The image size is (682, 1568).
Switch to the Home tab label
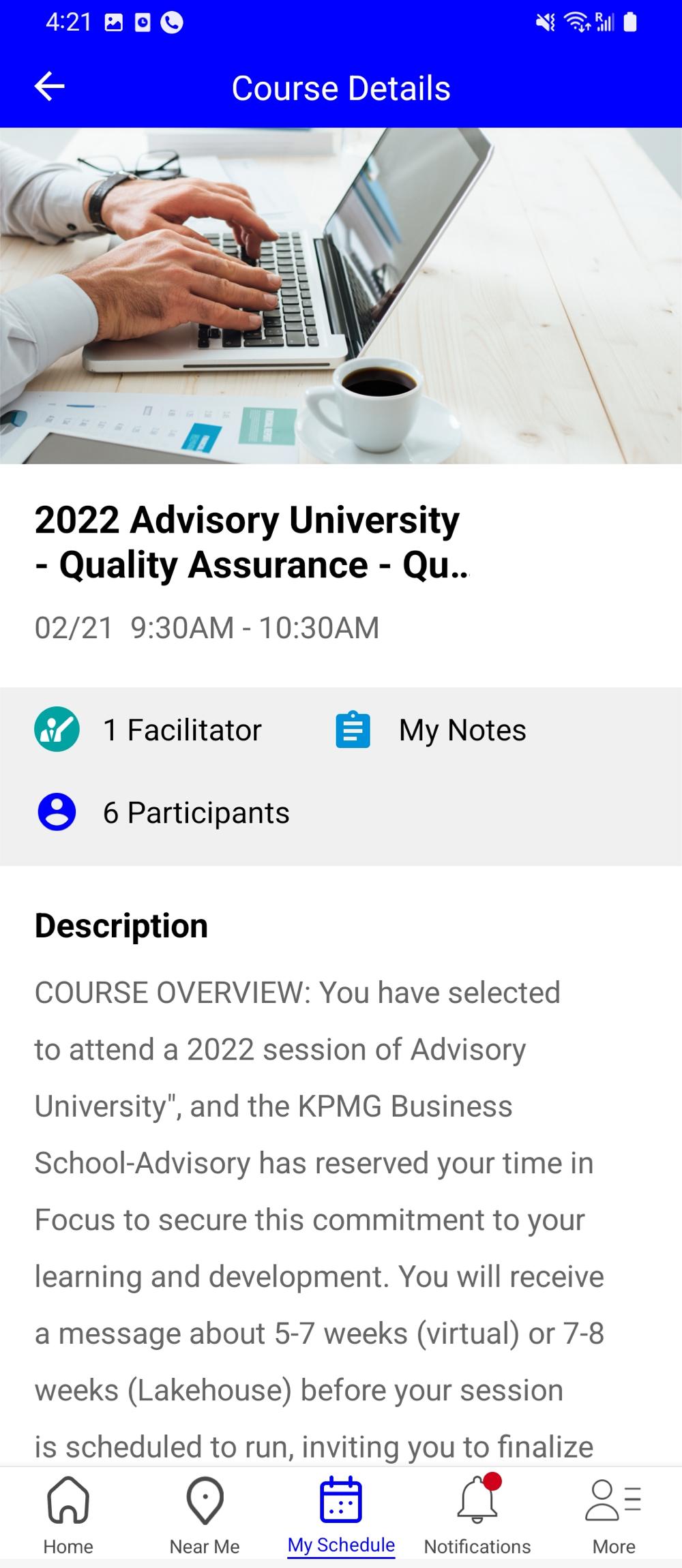point(68,1546)
